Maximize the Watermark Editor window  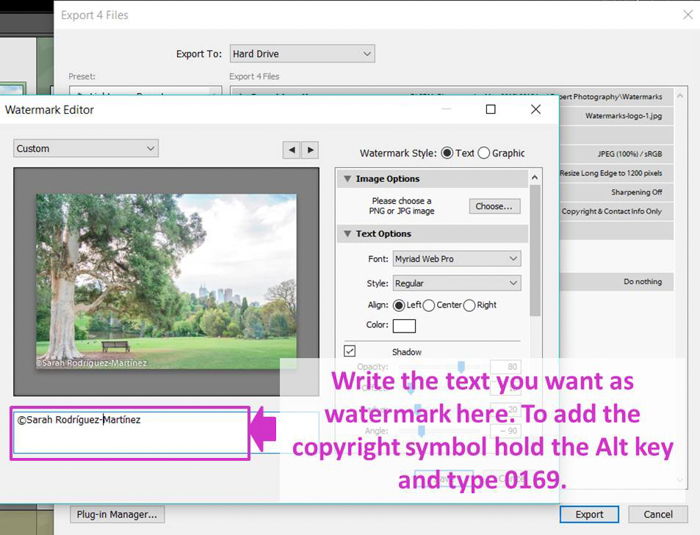pos(490,110)
